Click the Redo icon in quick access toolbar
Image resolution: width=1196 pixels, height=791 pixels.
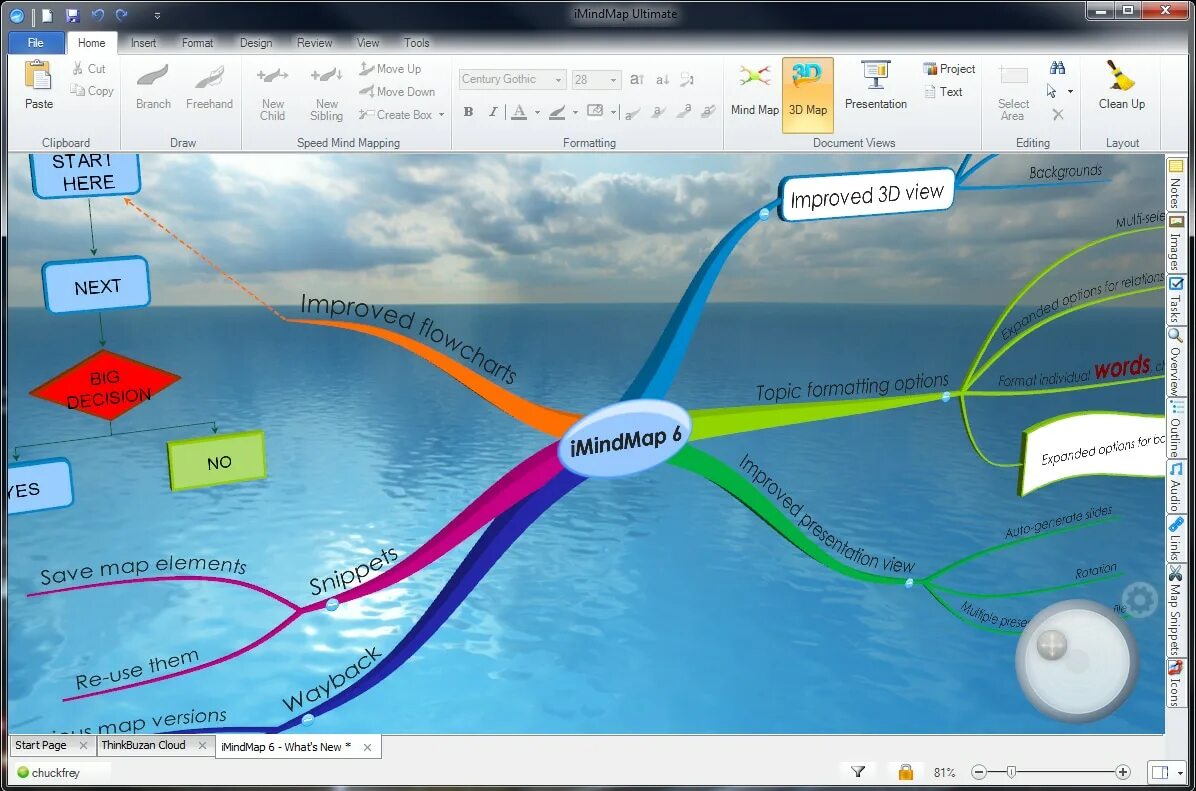pyautogui.click(x=122, y=15)
